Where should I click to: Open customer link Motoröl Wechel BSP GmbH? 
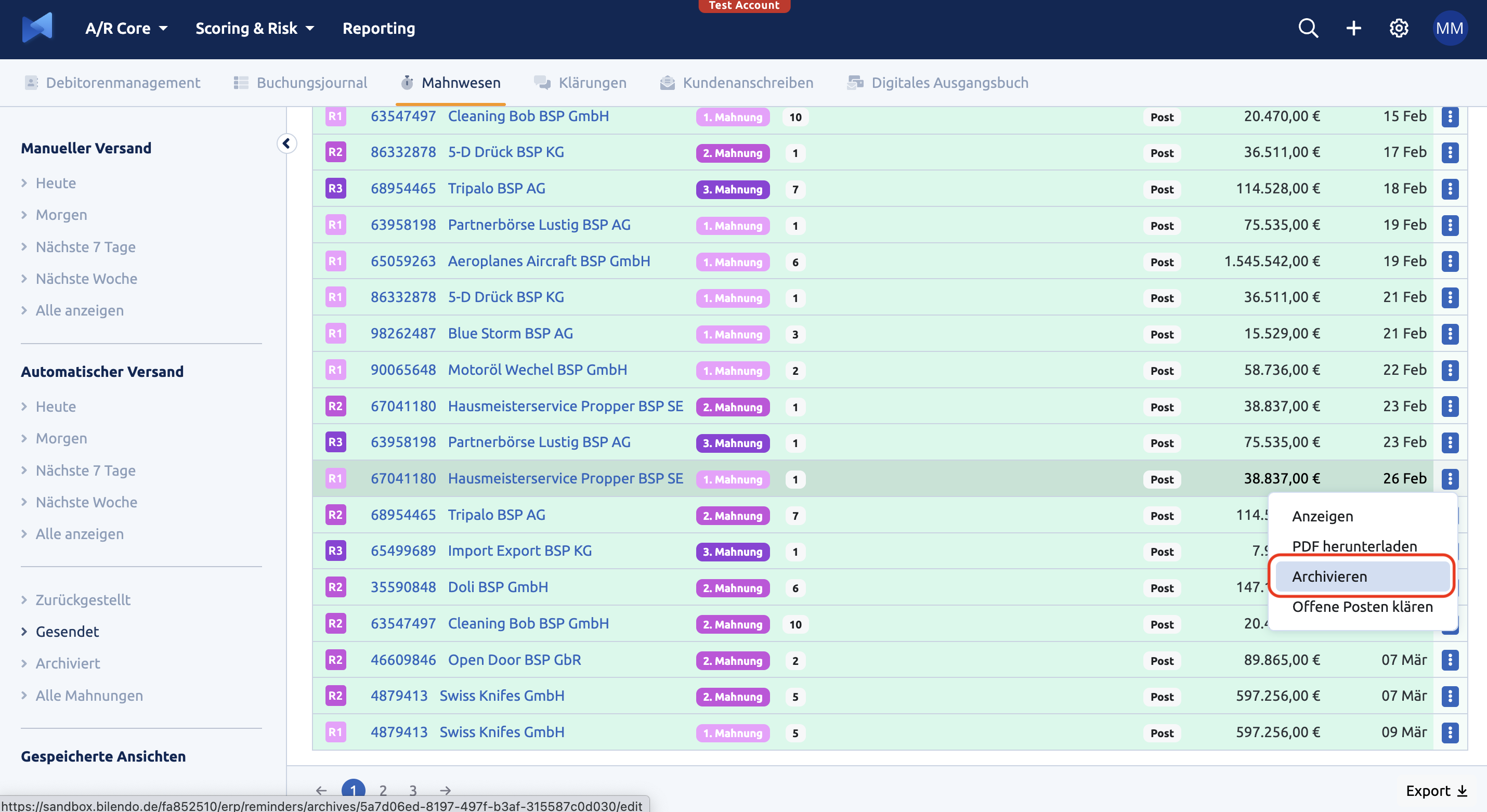pos(538,370)
